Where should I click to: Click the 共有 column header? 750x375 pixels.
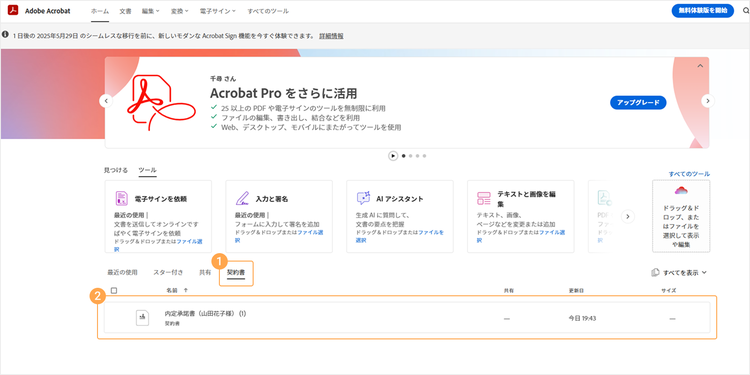[x=508, y=290]
